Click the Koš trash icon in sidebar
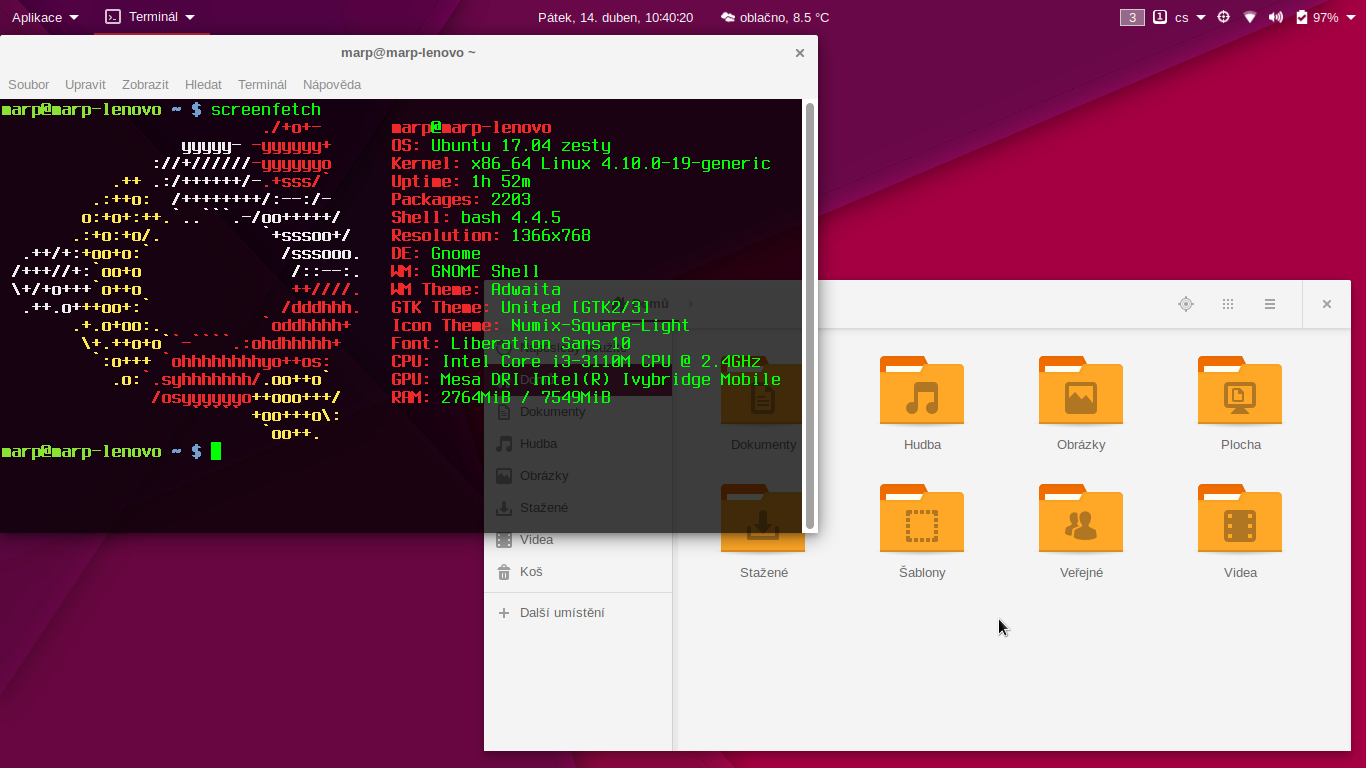Image resolution: width=1366 pixels, height=768 pixels. point(504,572)
